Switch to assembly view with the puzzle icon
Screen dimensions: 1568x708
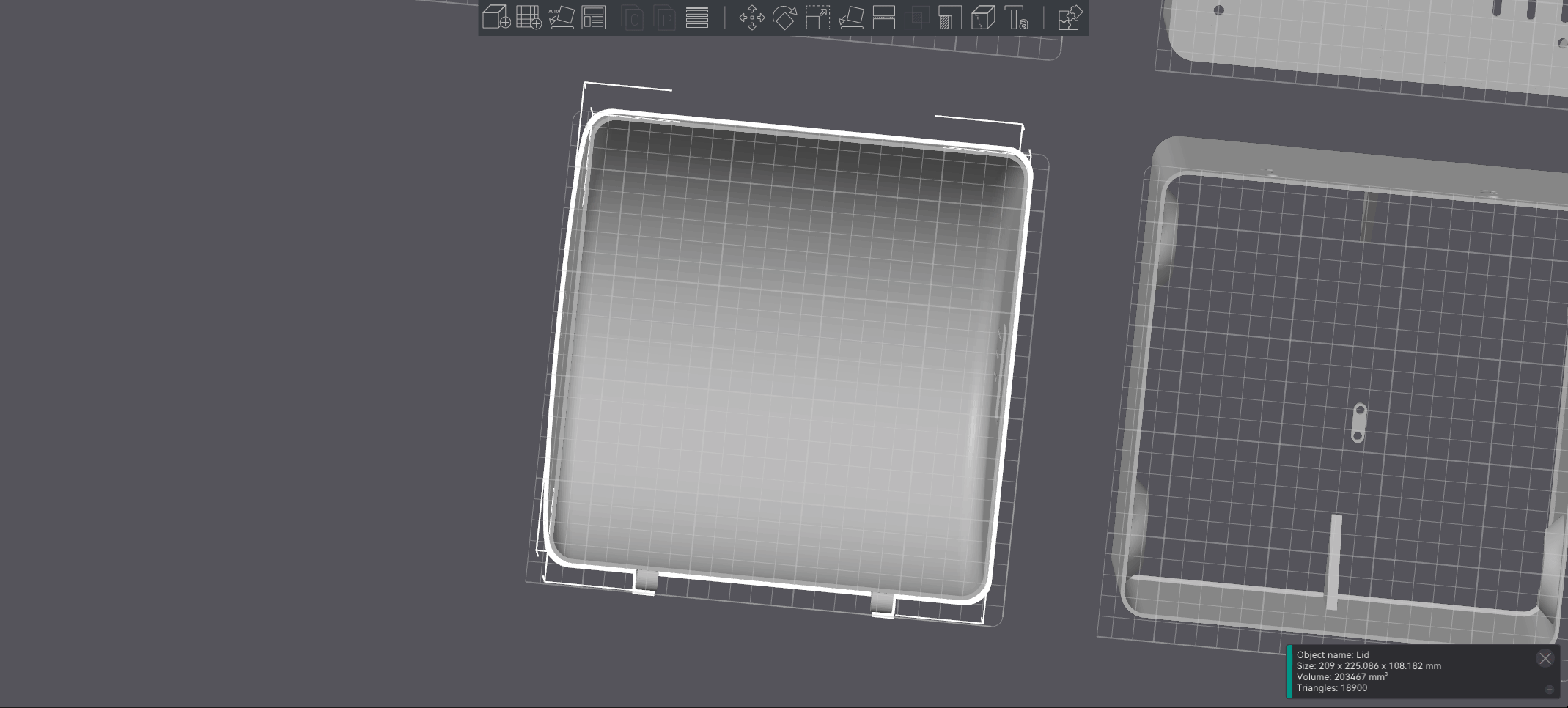pyautogui.click(x=1069, y=18)
